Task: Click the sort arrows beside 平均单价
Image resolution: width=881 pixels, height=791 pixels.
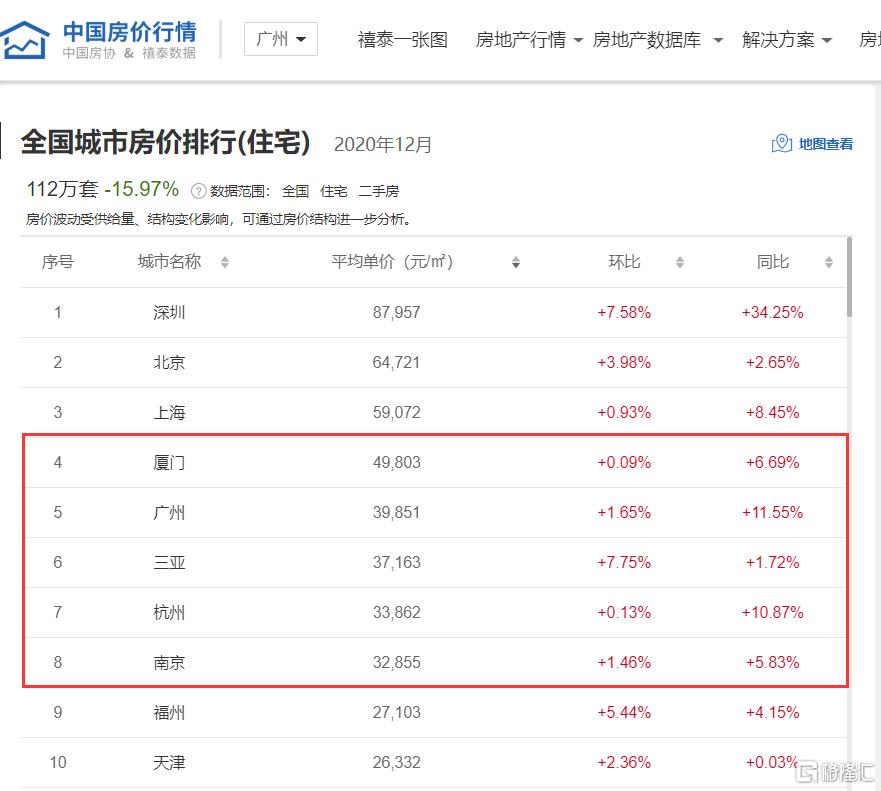Action: pyautogui.click(x=516, y=262)
